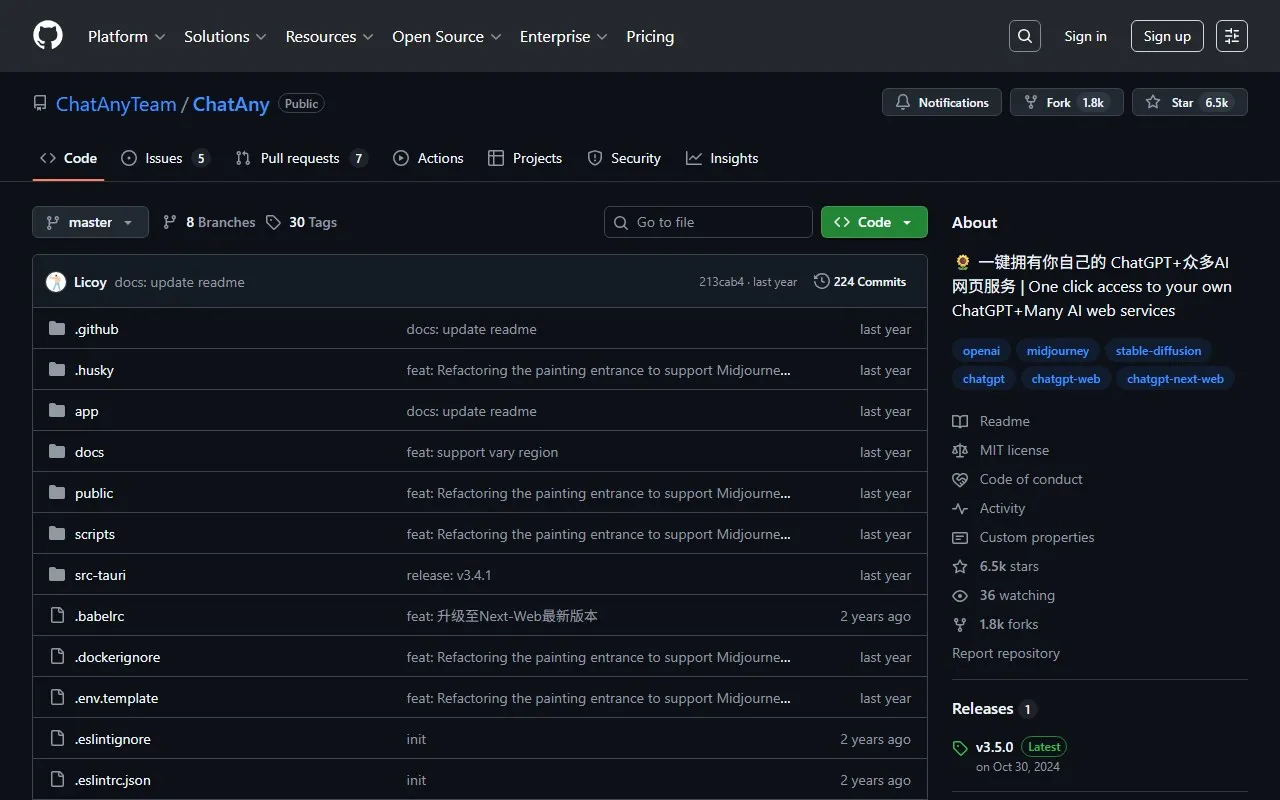This screenshot has height=800, width=1280.
Task: Open the MIT license link
Action: [x=1014, y=450]
